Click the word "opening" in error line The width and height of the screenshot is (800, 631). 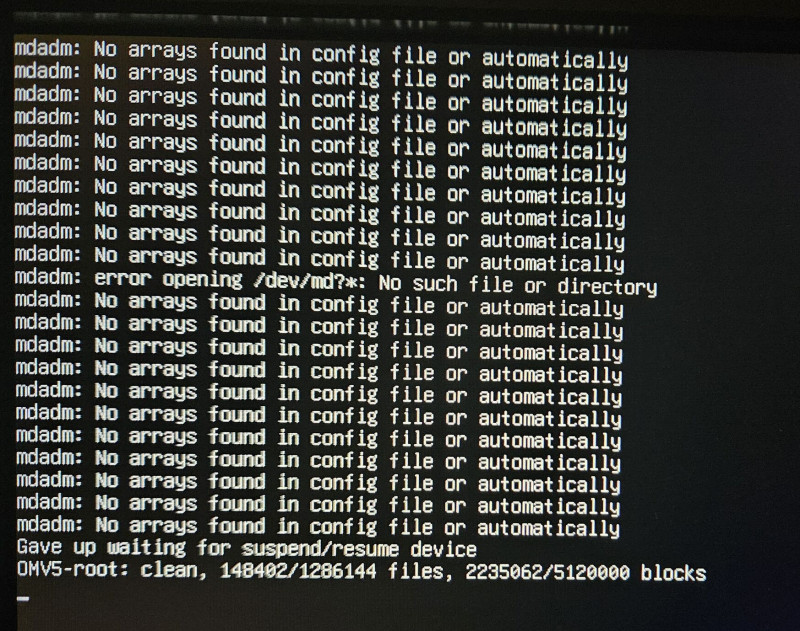[x=202, y=280]
